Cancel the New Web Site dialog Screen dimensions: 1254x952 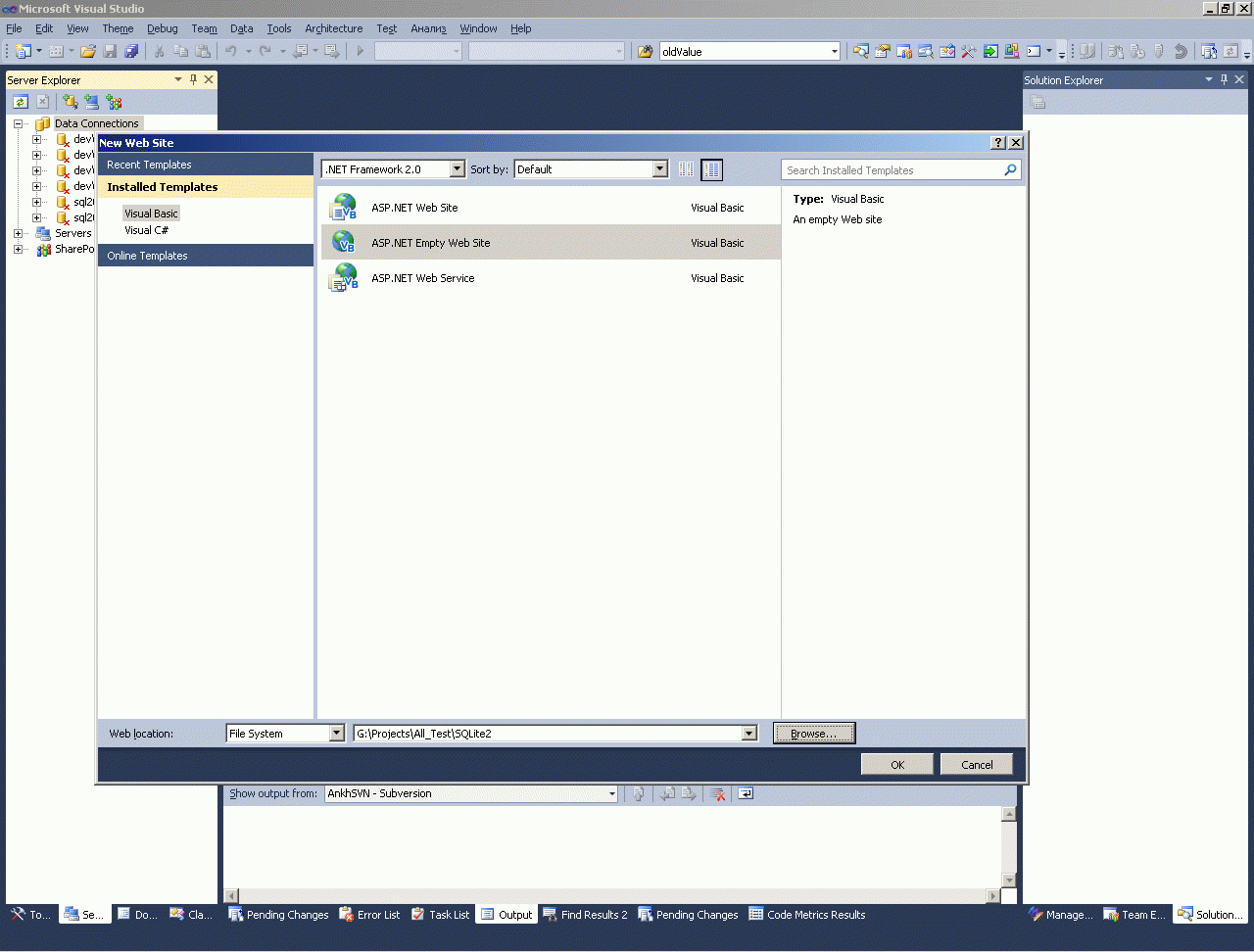click(977, 765)
